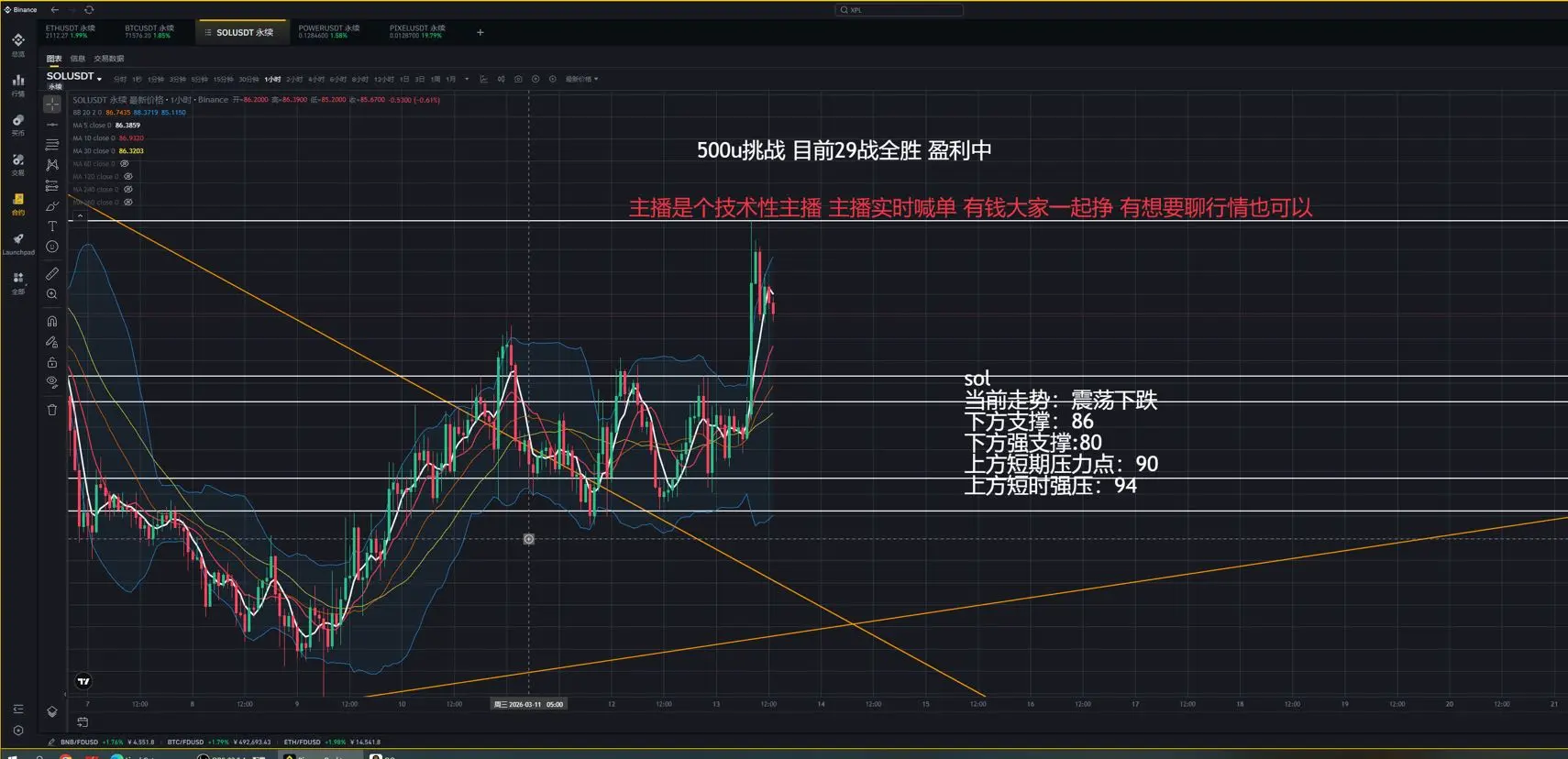Delete drawings with the trash icon
The image size is (1568, 759).
[52, 410]
